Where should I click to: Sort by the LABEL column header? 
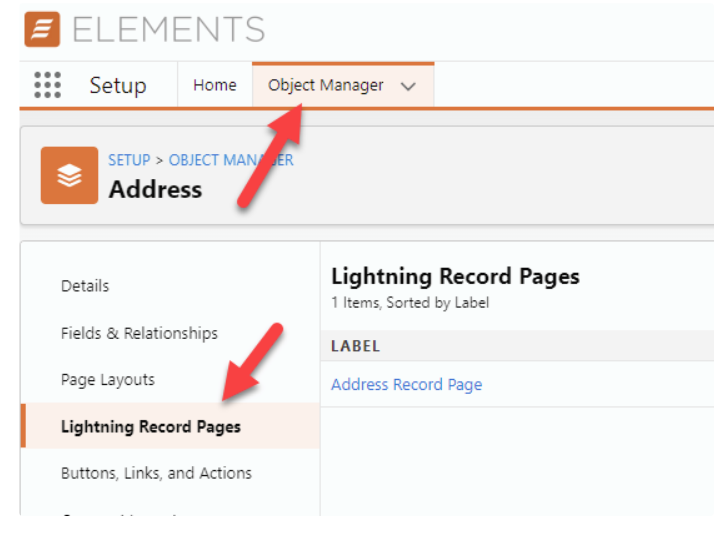(355, 346)
